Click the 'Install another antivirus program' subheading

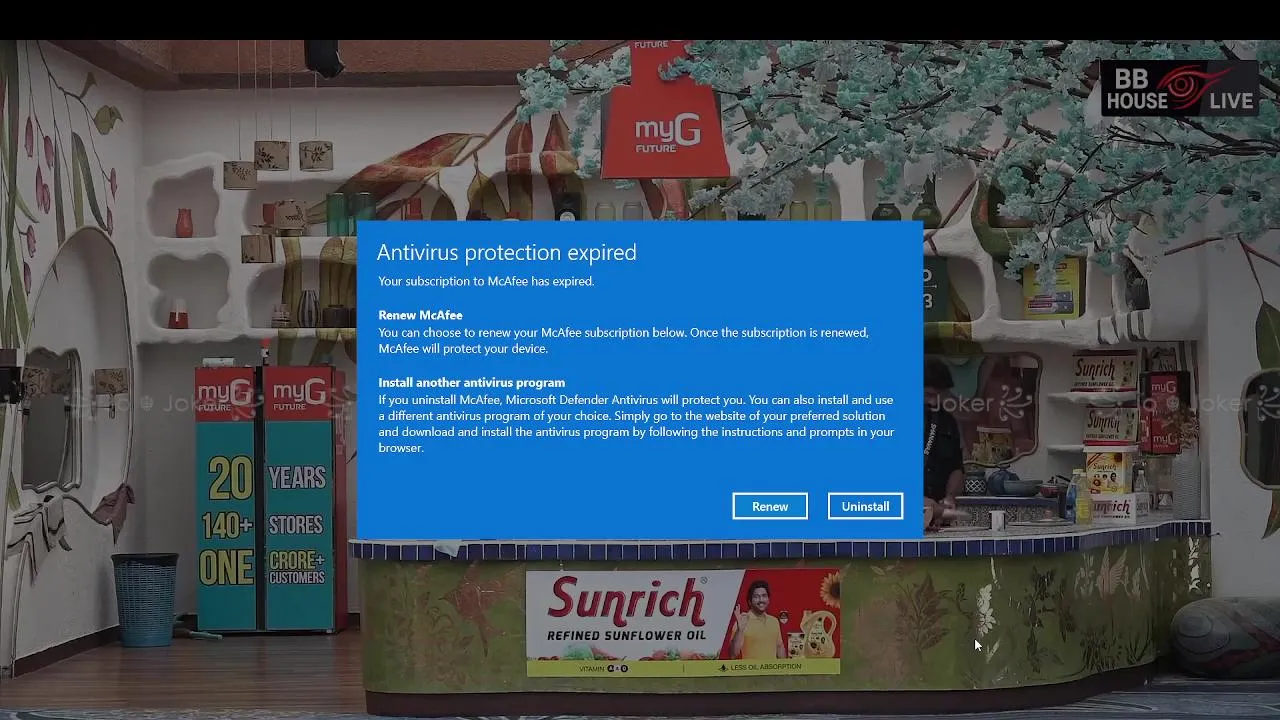[x=471, y=382]
